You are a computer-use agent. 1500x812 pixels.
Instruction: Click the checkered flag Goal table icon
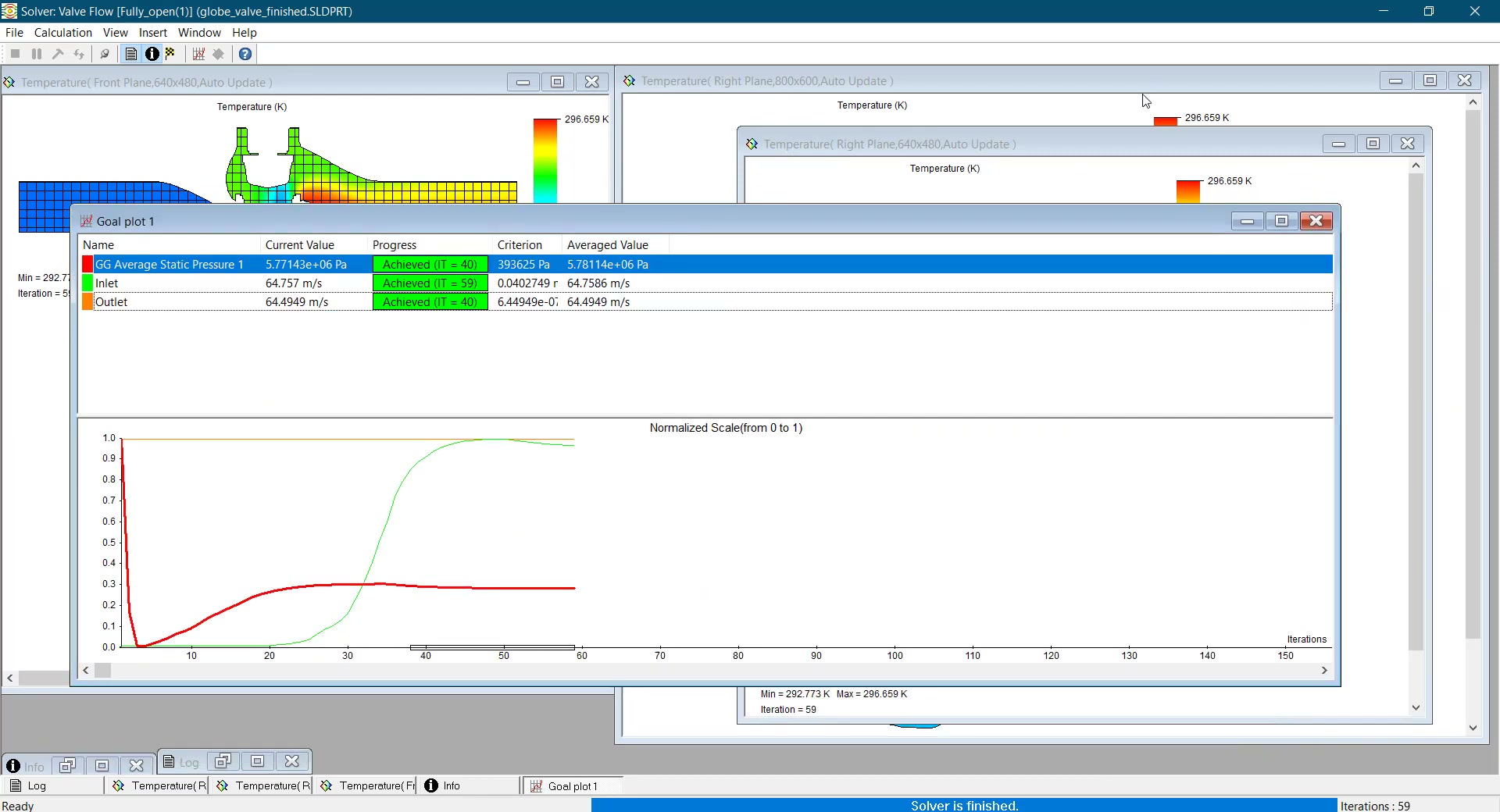(x=170, y=54)
